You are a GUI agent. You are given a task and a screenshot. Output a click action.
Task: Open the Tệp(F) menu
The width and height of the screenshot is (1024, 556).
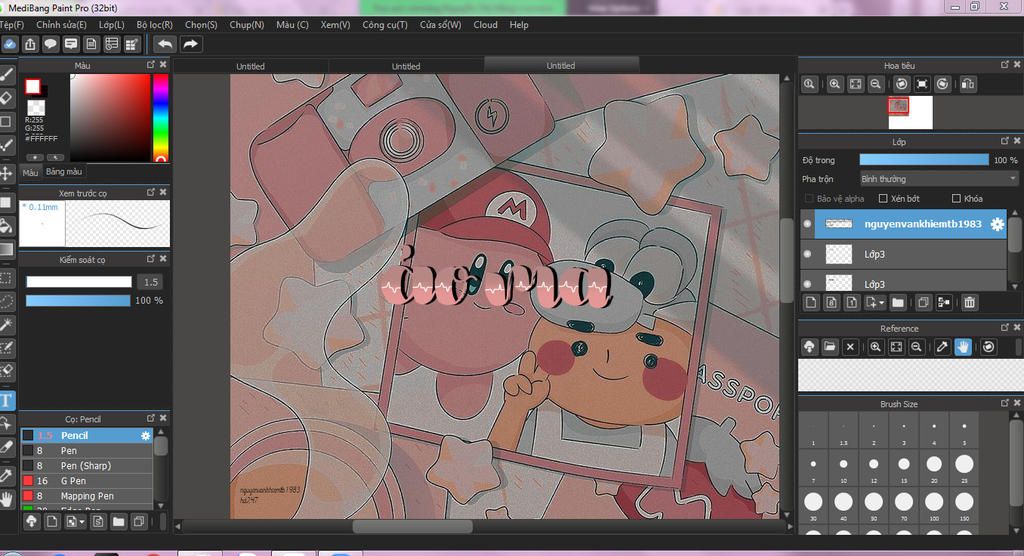point(12,24)
